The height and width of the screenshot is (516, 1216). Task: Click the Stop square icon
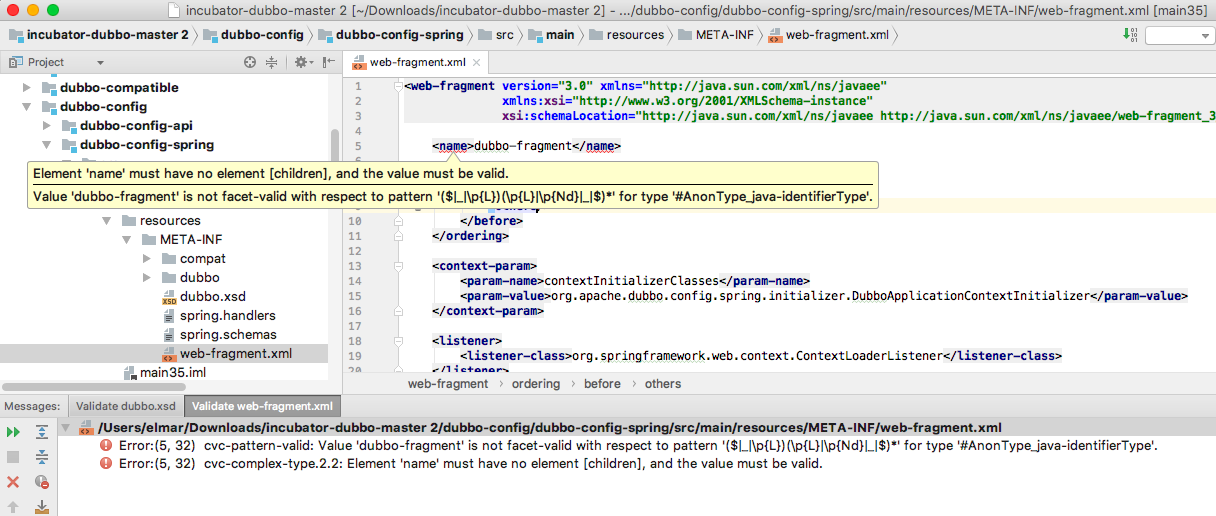tap(14, 457)
